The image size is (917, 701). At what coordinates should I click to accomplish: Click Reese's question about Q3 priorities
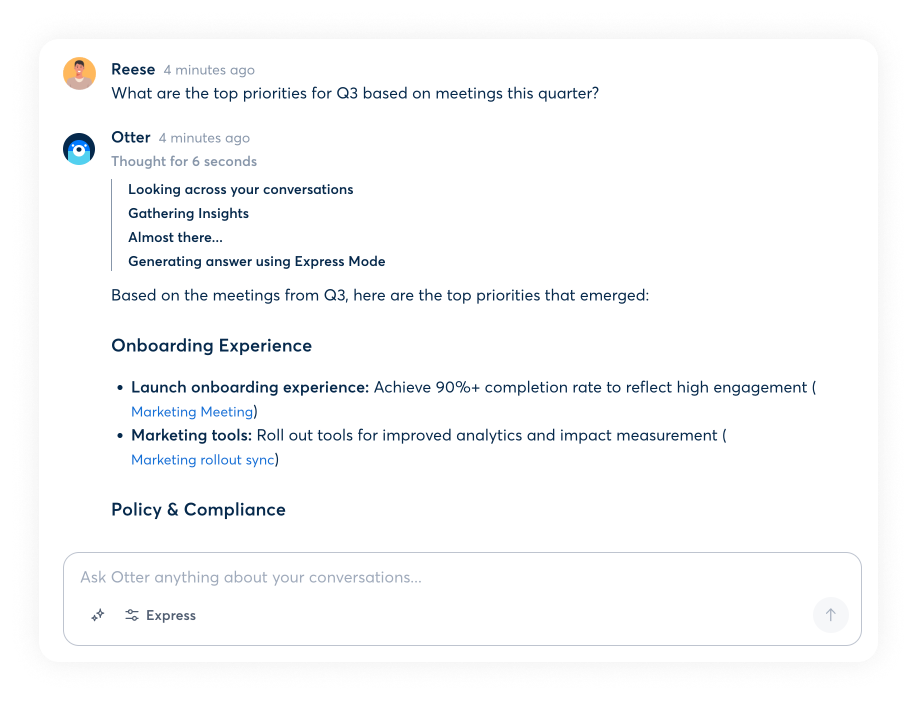[355, 94]
